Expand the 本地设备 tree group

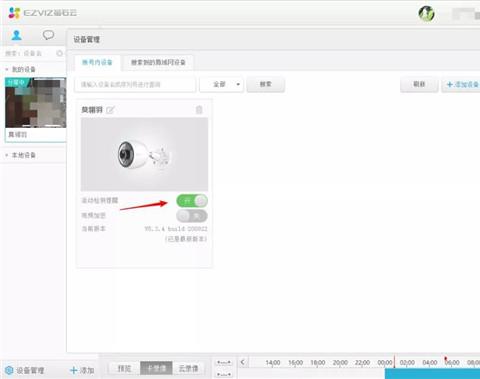(6, 155)
